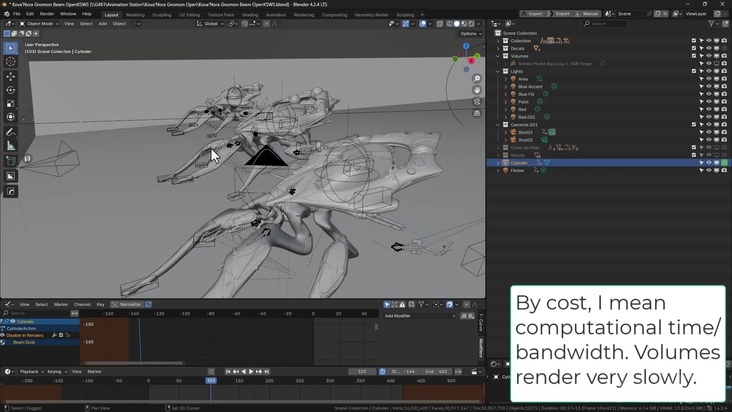The image size is (732, 412).
Task: Open the graph editor Modifiers side tab
Action: pos(481,348)
